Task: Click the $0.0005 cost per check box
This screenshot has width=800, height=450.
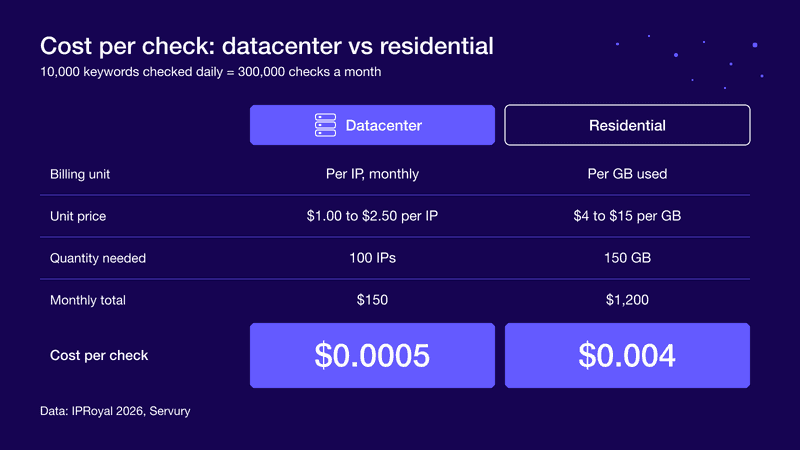Action: pyautogui.click(x=372, y=355)
